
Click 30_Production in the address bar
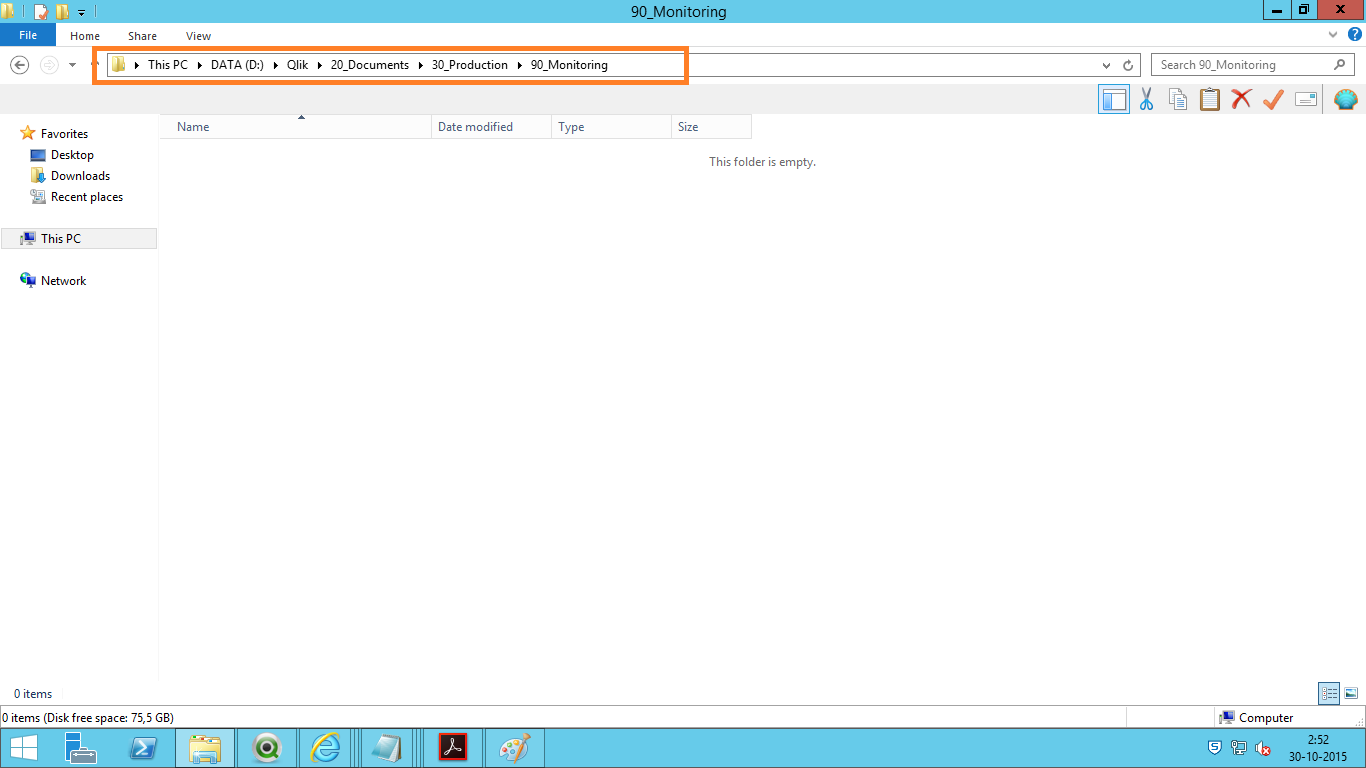470,65
